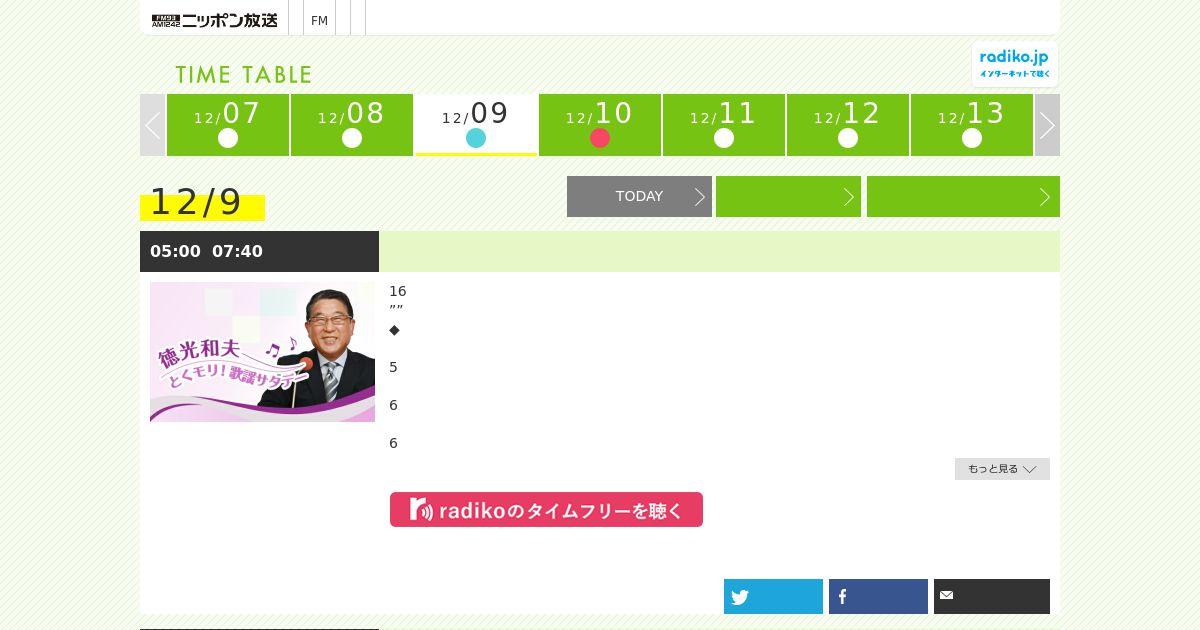The width and height of the screenshot is (1200, 630).
Task: Listen via radikoのタイムフリーを聴く button
Action: pos(546,509)
